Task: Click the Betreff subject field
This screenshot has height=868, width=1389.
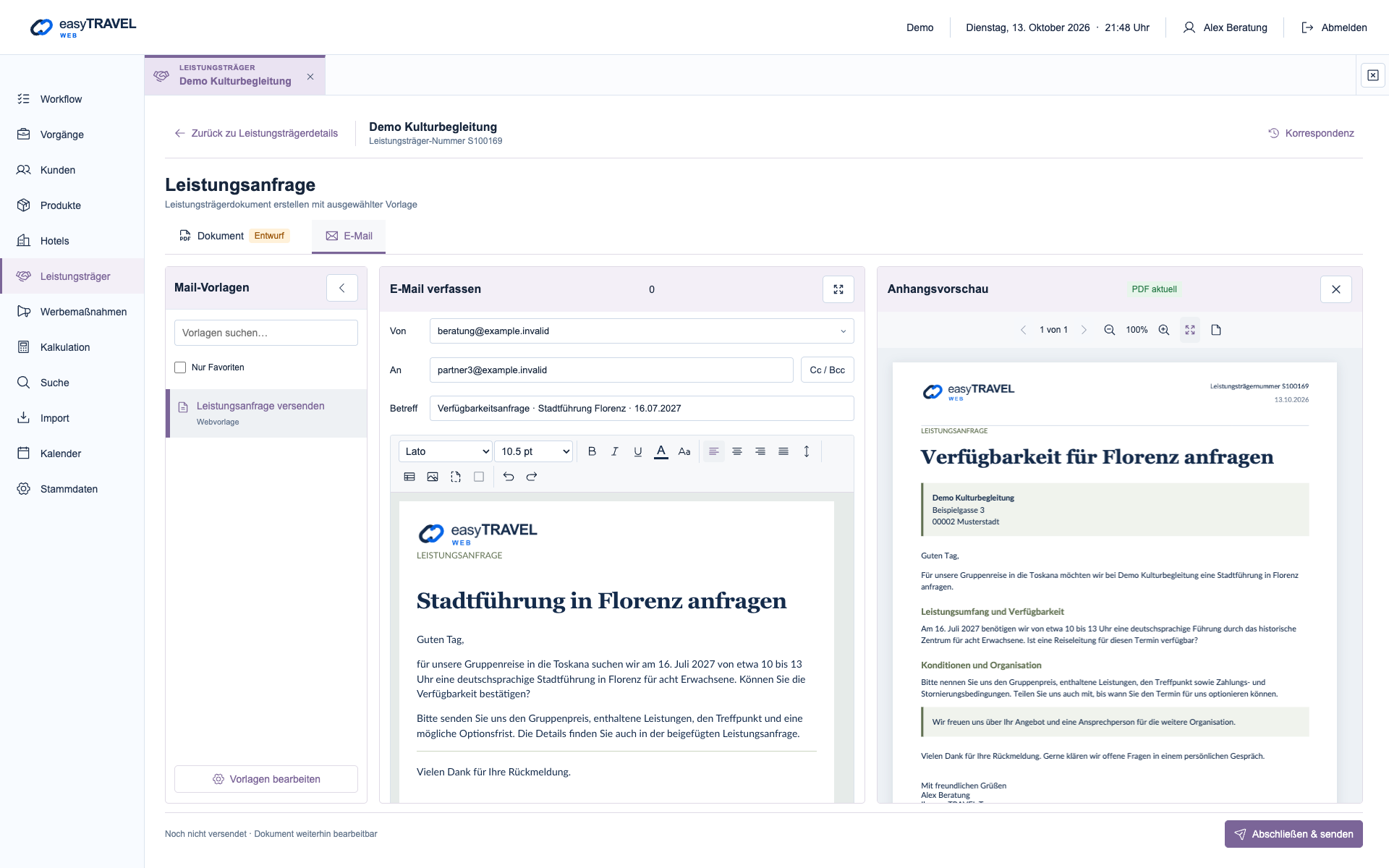Action: 642,409
